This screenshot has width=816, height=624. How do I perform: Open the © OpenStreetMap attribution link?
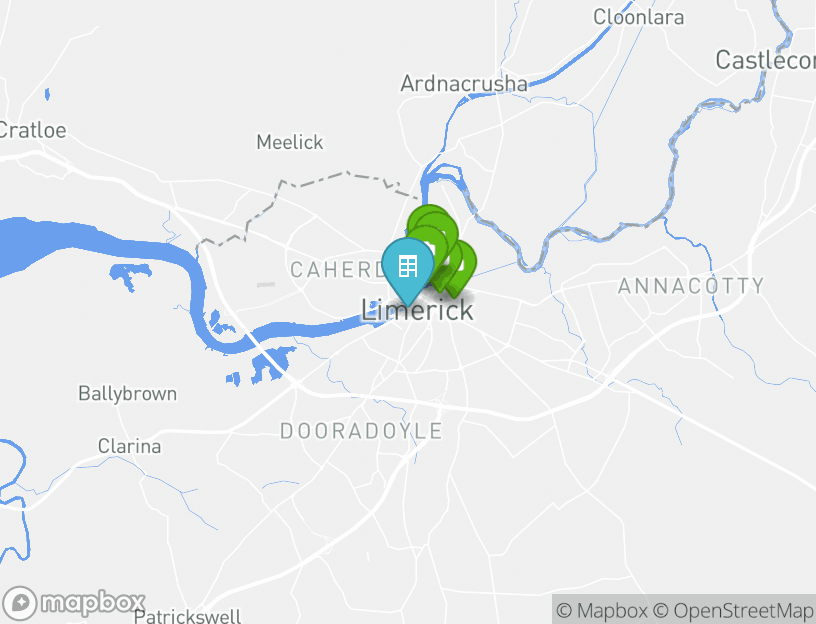click(733, 610)
